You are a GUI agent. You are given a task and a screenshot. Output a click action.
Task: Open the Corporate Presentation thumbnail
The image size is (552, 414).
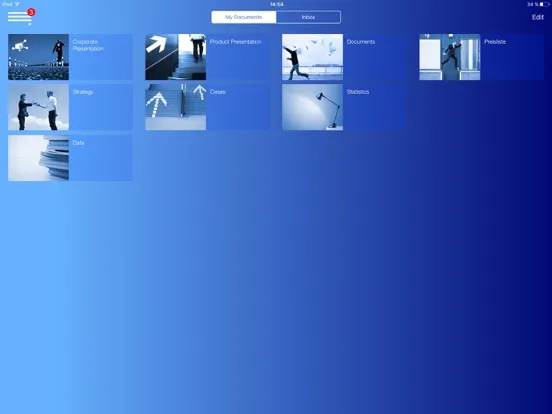[38, 57]
